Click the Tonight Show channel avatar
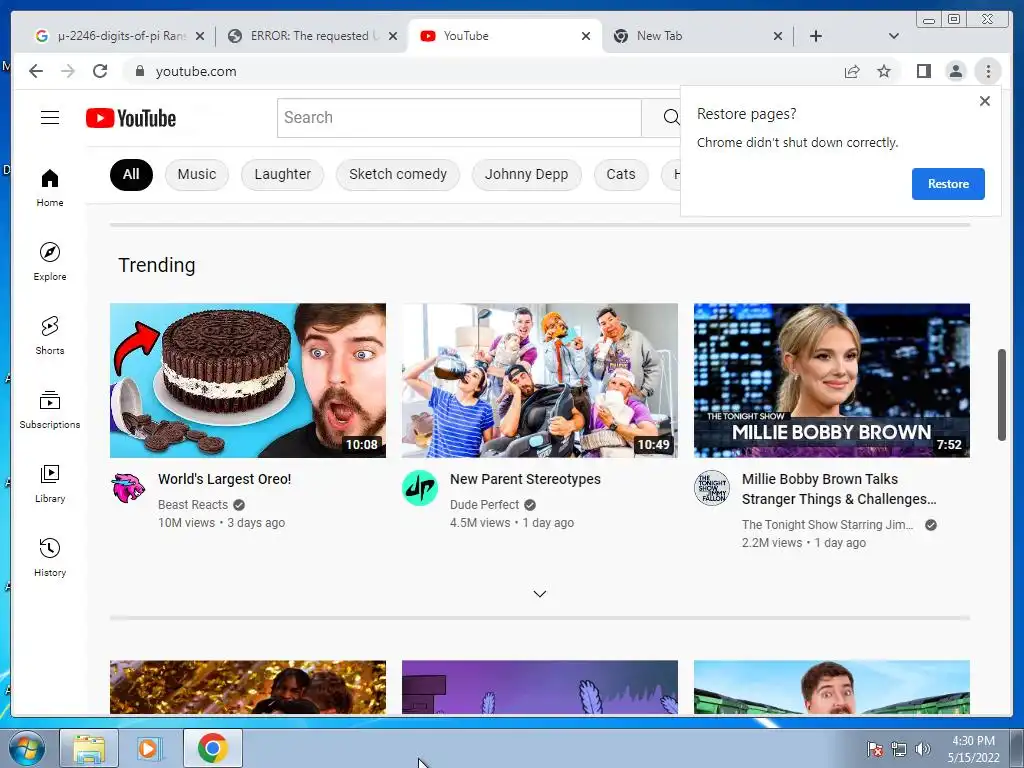This screenshot has width=1024, height=768. [711, 488]
